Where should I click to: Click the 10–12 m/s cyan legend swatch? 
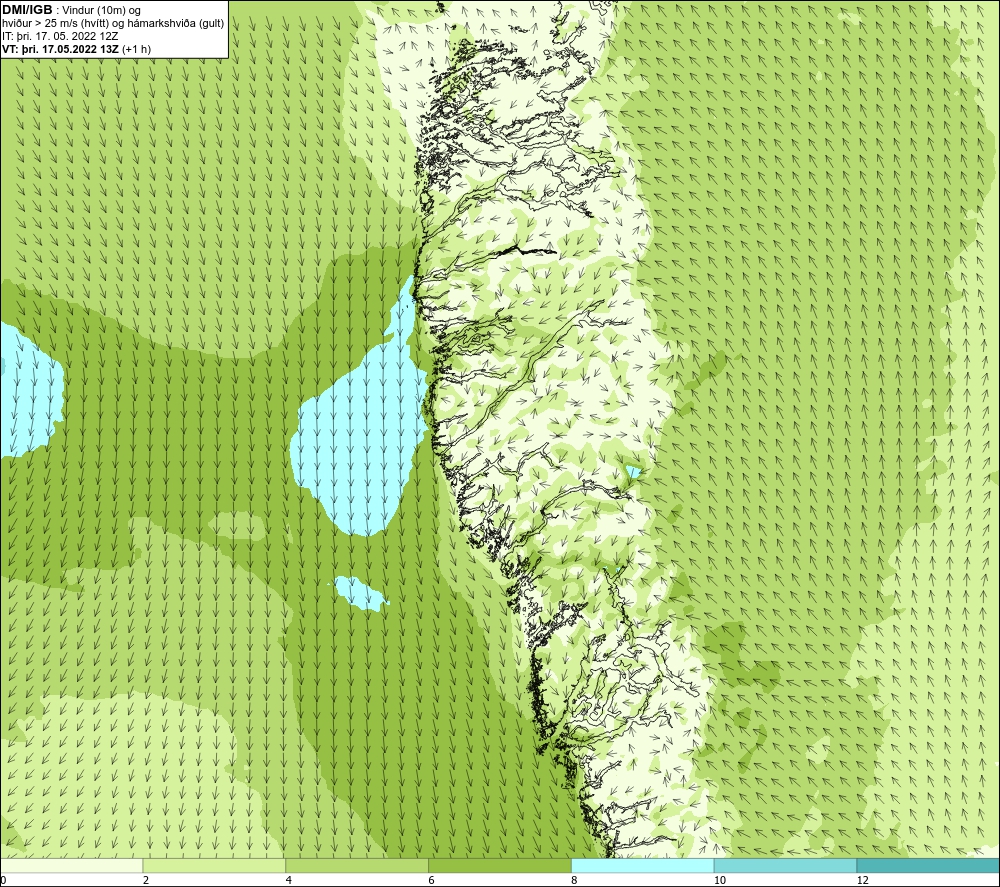(x=786, y=865)
